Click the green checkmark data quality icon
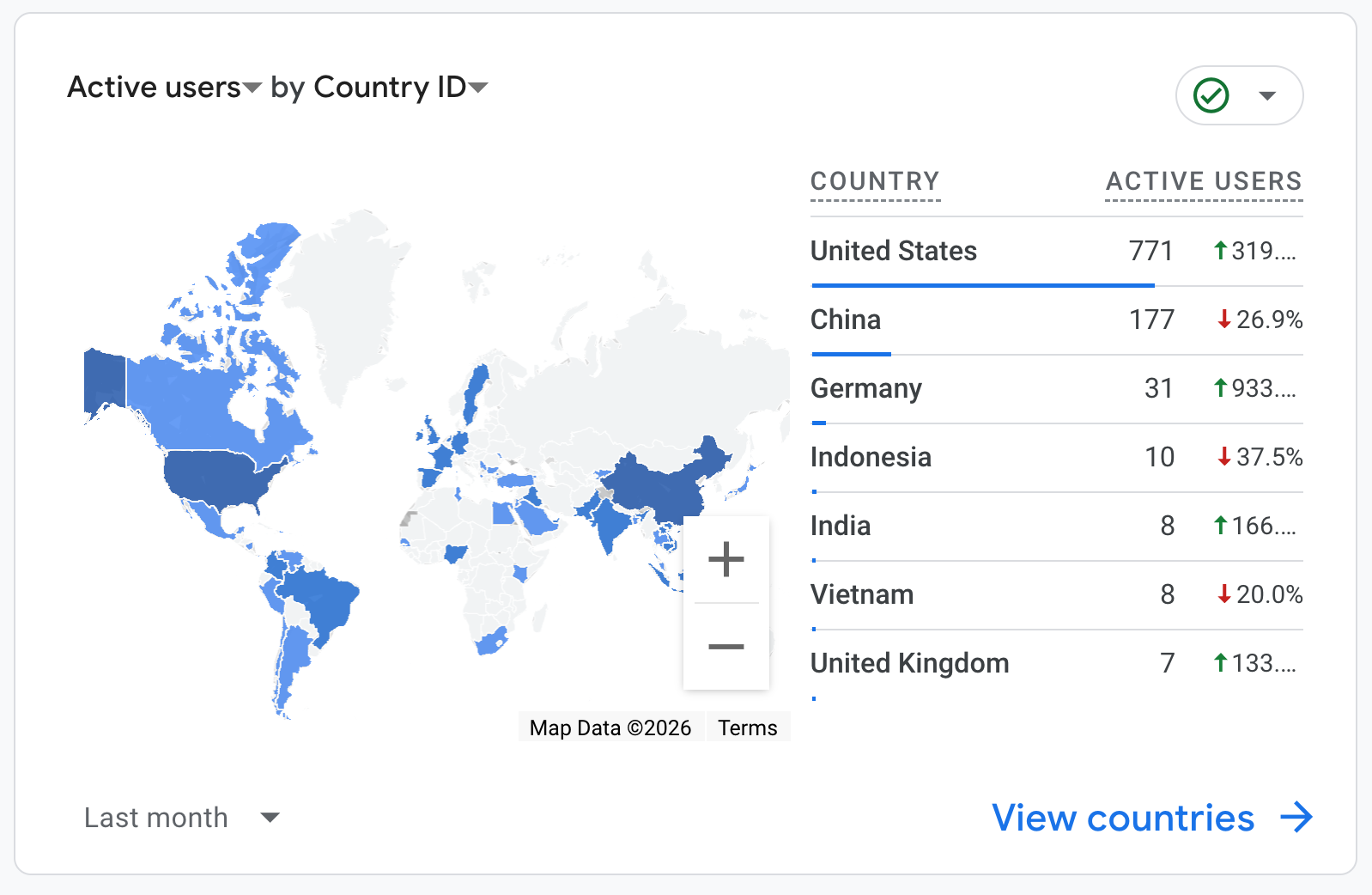 (1211, 95)
